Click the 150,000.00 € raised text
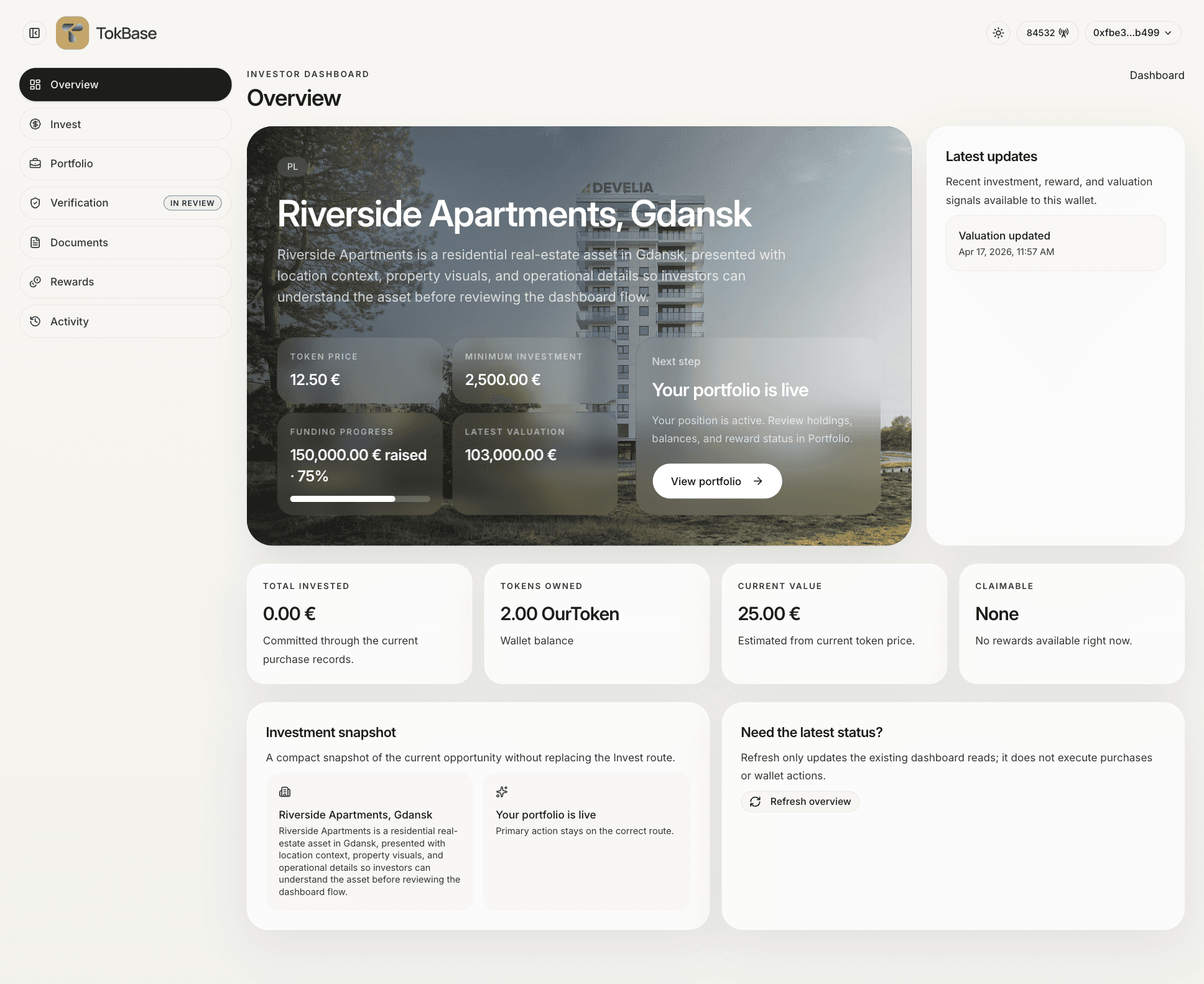The image size is (1204, 984). (358, 455)
